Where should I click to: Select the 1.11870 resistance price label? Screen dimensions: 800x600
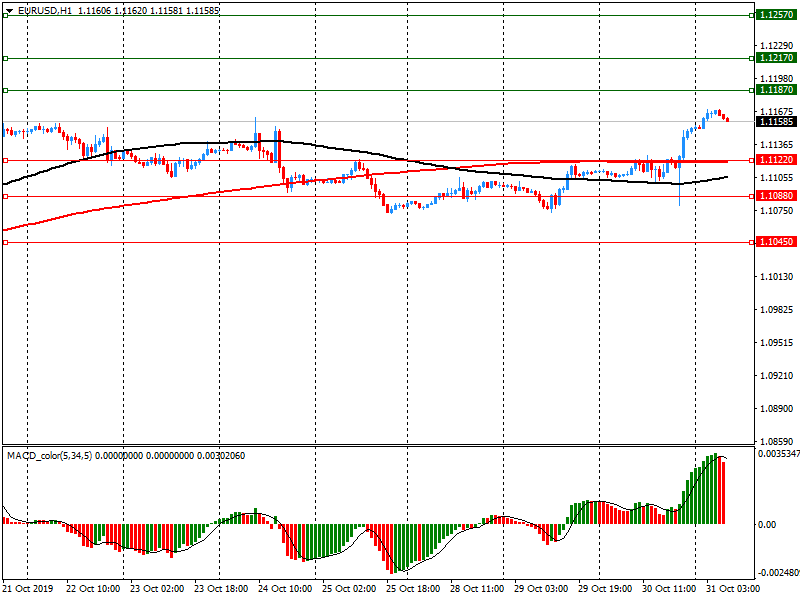pyautogui.click(x=776, y=90)
